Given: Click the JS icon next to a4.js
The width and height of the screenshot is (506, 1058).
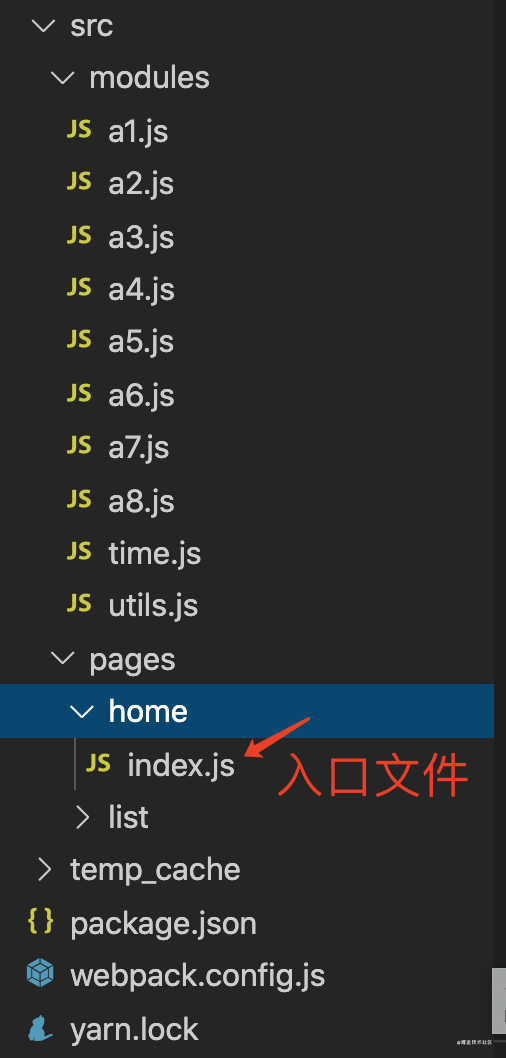Looking at the screenshot, I should [79, 287].
